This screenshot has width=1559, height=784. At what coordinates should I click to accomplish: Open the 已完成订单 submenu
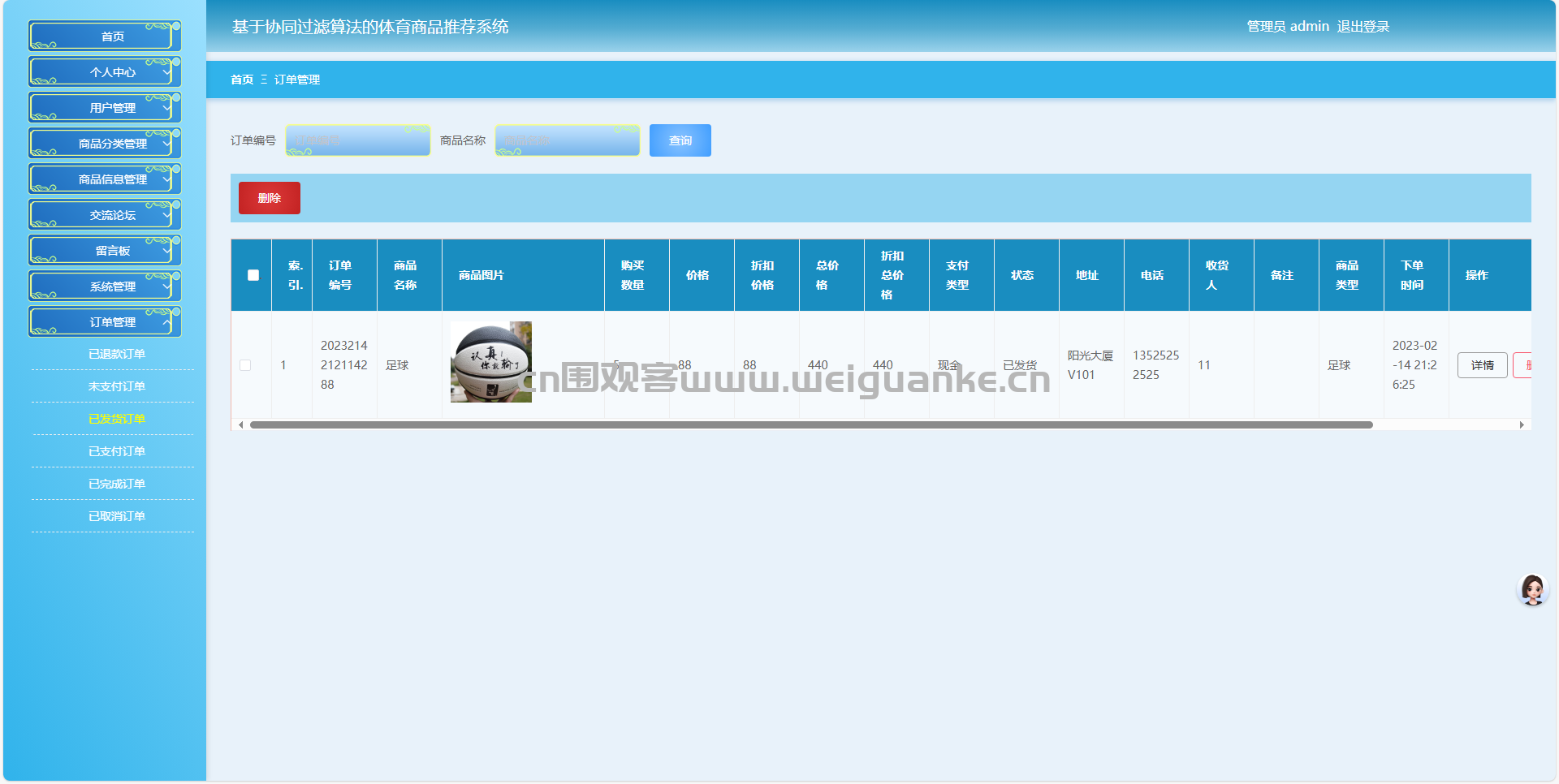[113, 484]
